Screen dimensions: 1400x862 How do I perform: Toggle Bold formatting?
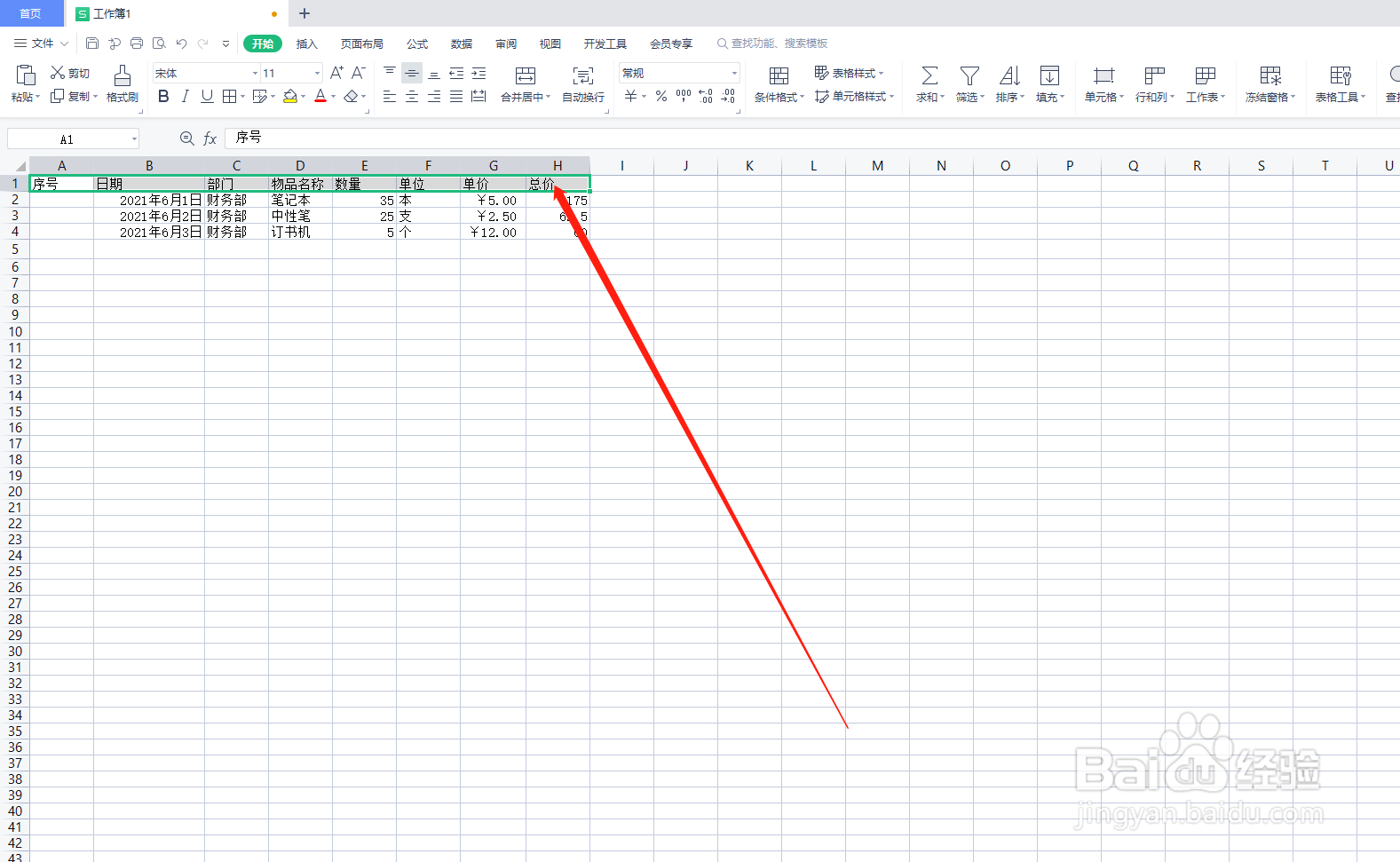click(163, 96)
